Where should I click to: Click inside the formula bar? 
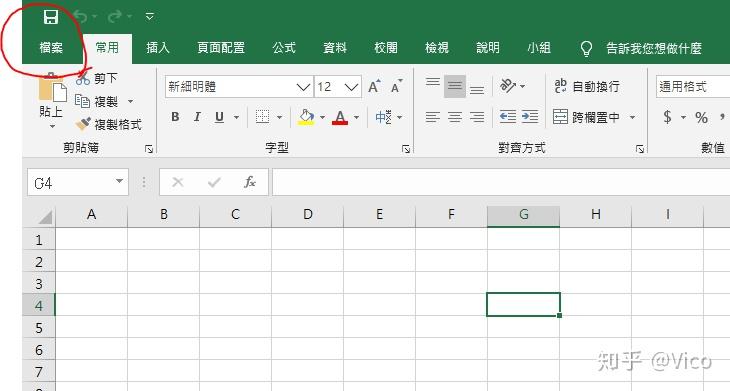(501, 182)
